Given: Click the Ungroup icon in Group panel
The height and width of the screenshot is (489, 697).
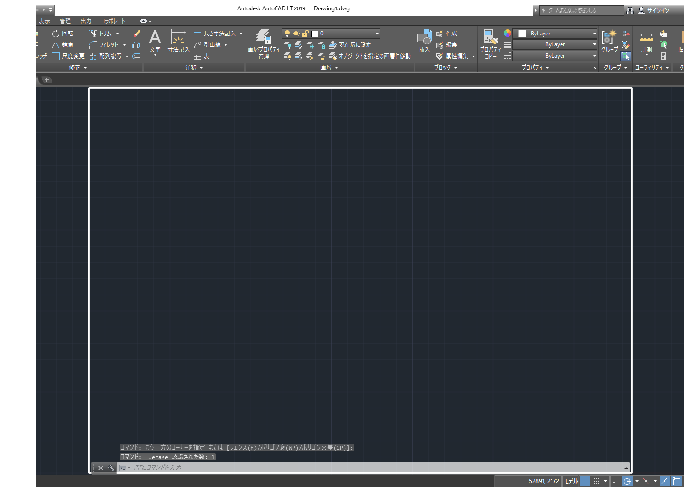Looking at the screenshot, I should (x=626, y=33).
